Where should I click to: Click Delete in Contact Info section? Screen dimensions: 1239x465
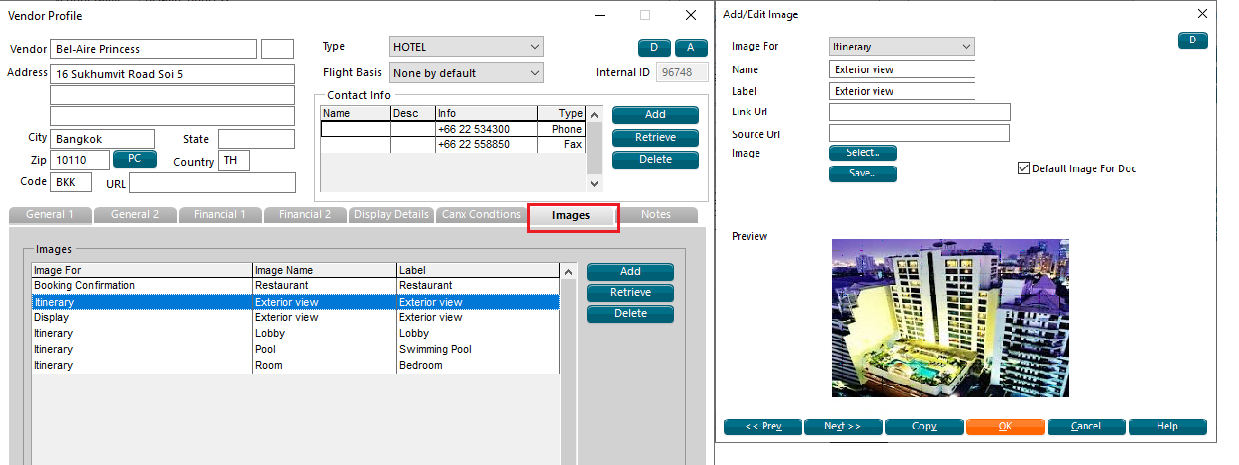point(655,159)
